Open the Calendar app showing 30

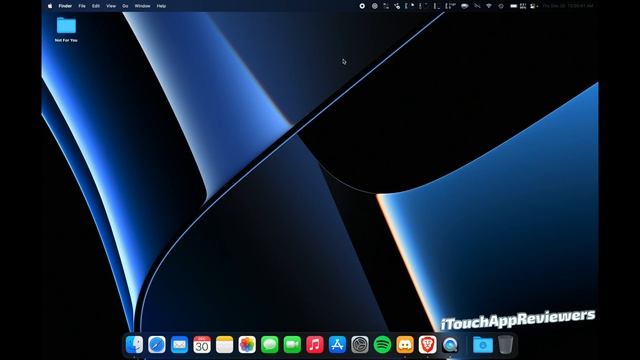point(202,345)
